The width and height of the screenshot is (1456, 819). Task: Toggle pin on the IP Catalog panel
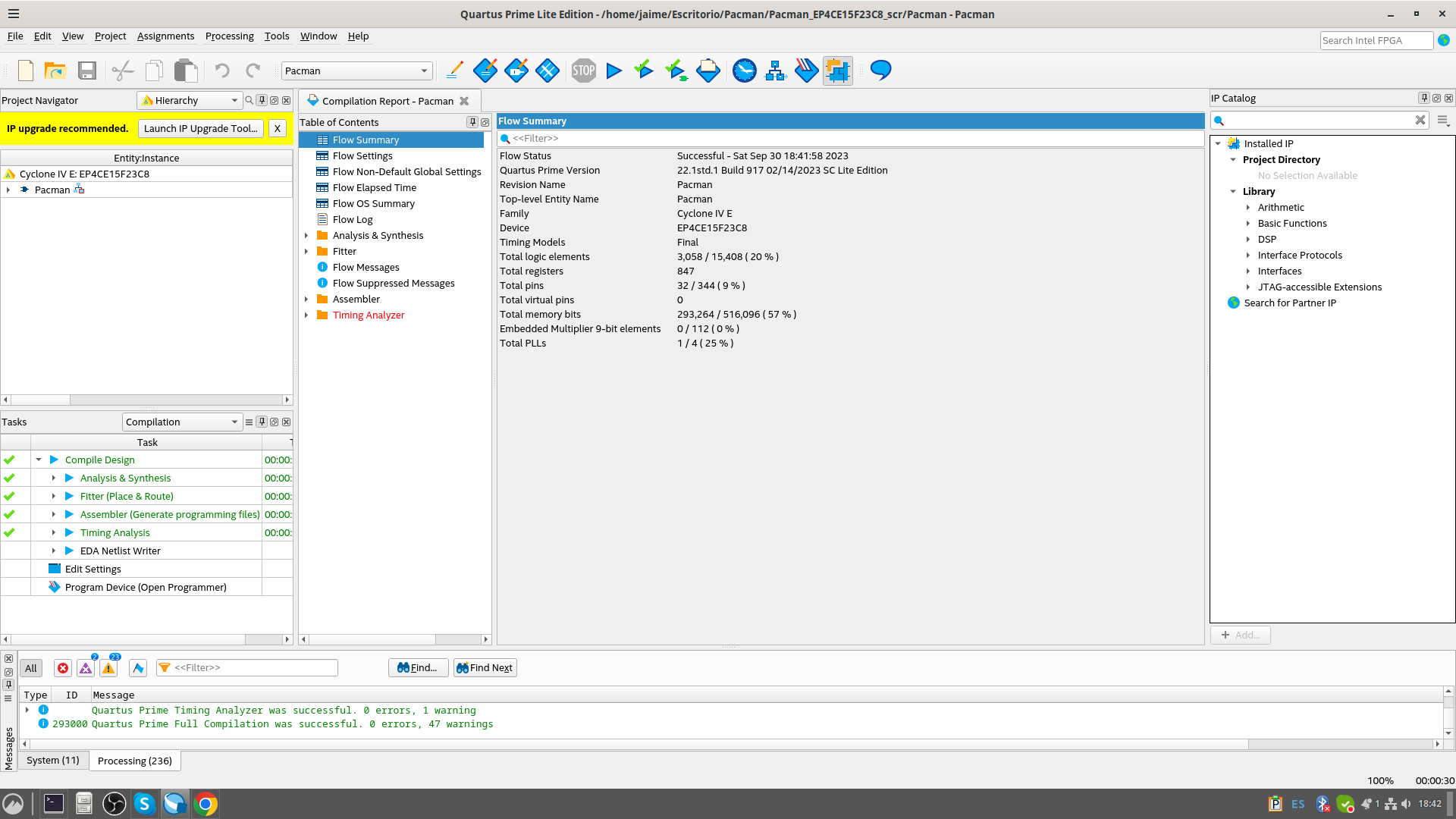pos(1424,98)
